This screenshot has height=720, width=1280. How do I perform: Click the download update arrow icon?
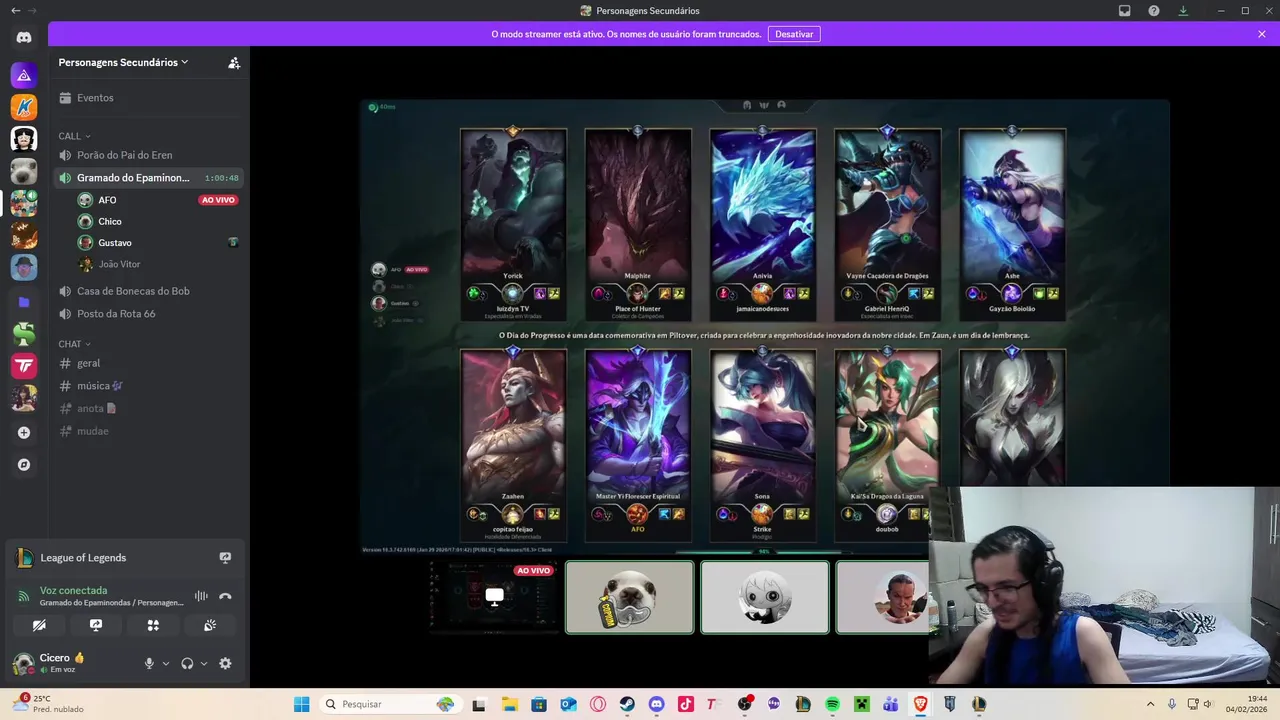point(1183,11)
